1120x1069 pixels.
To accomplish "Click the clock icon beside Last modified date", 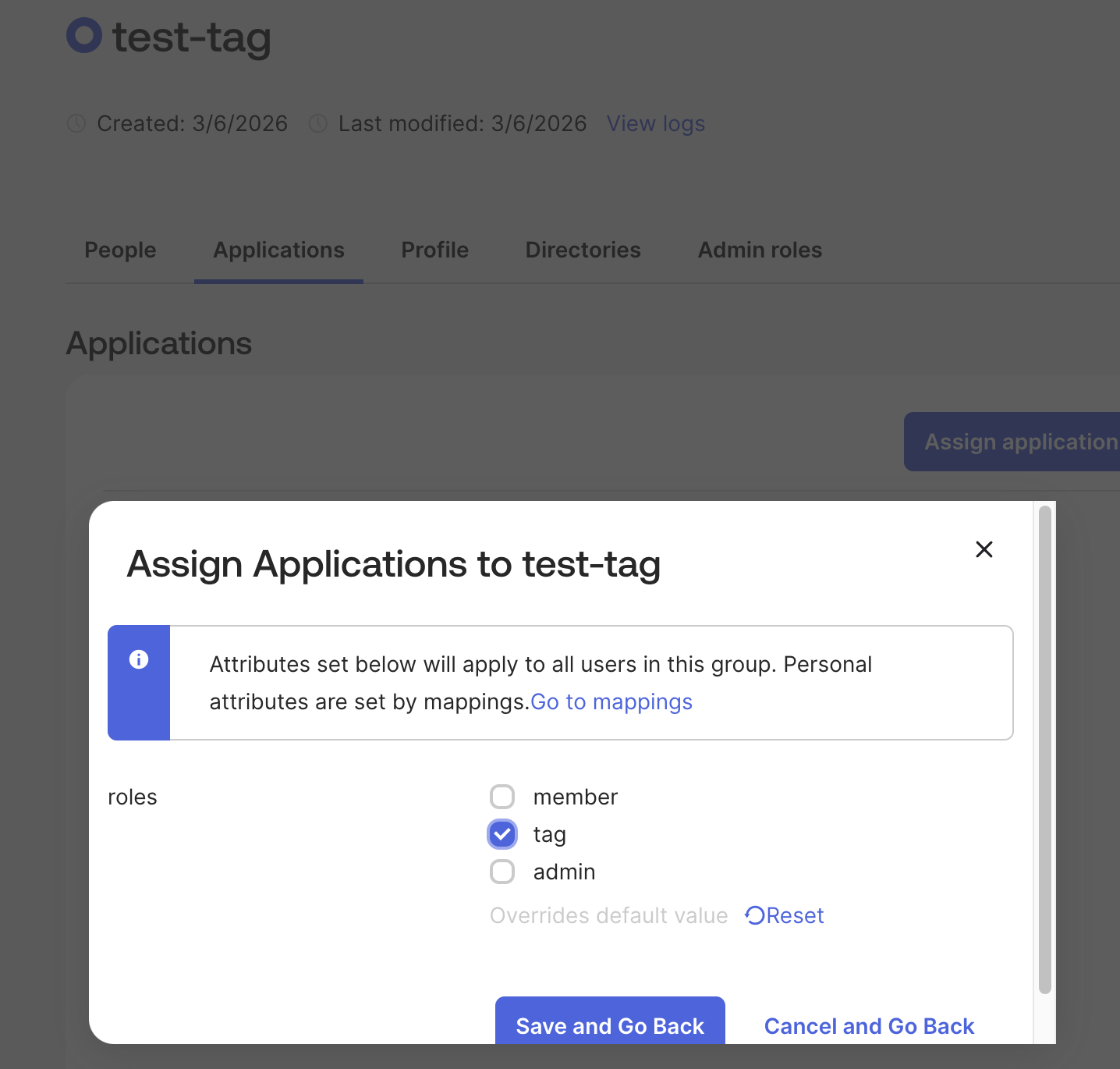I will (x=317, y=123).
